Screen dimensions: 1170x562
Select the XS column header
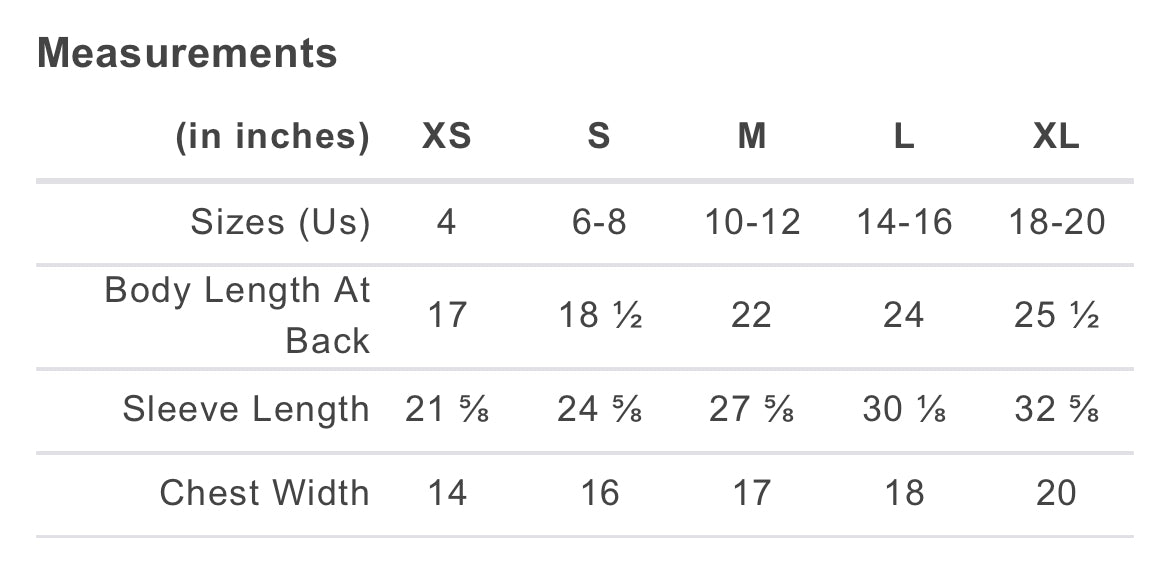coord(447,137)
